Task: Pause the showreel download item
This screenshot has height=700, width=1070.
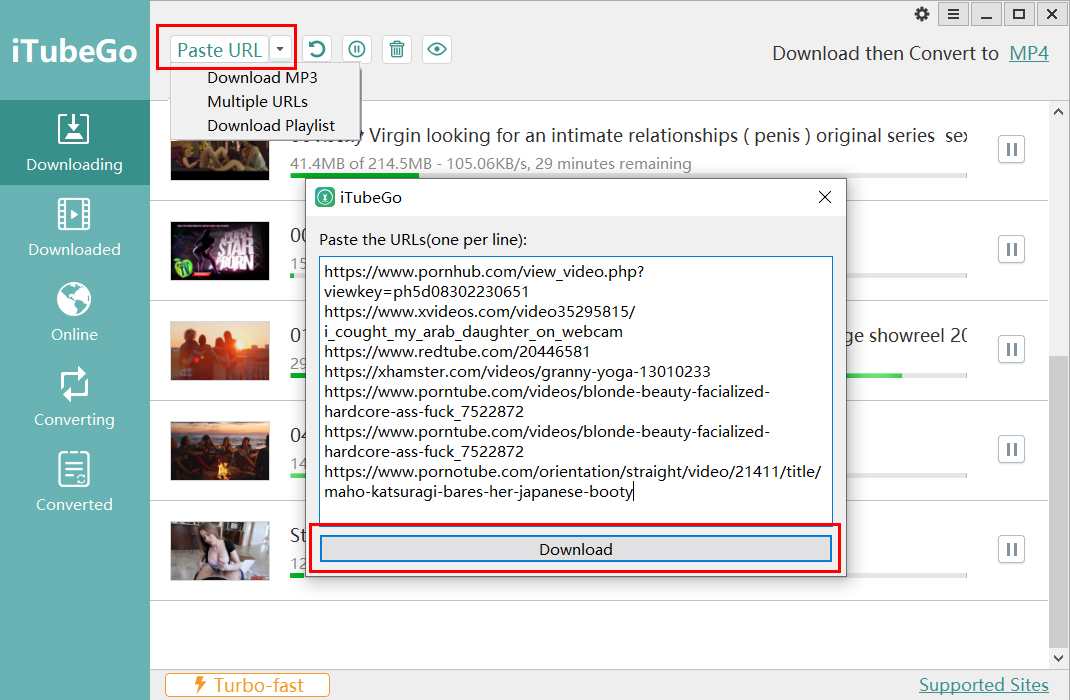Action: click(1011, 349)
